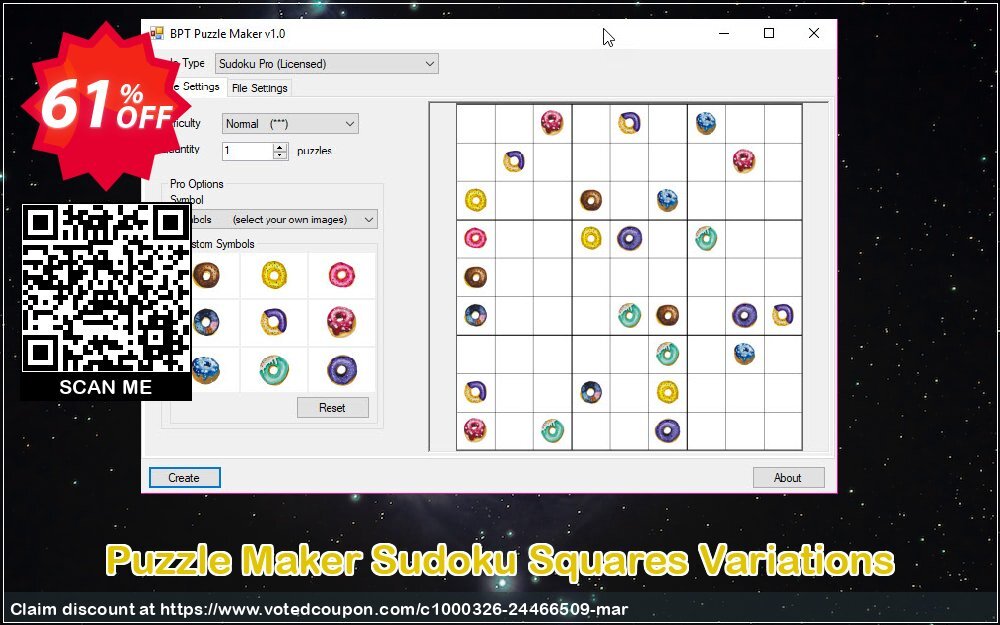Image resolution: width=1000 pixels, height=625 pixels.
Task: Select the pink glazed donut in Custom Symbols
Action: pyautogui.click(x=342, y=276)
